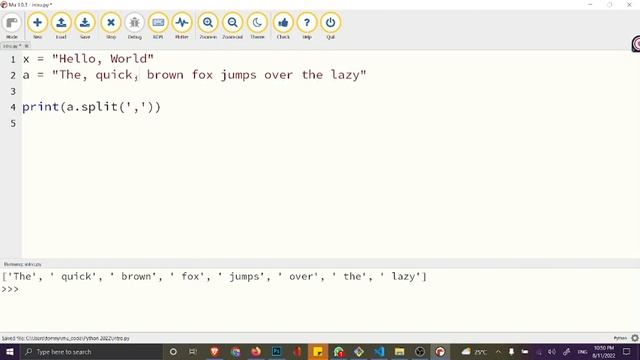Click the Mu editor taskbar icon
Viewport: 640px width, 360px height.
(x=440, y=352)
